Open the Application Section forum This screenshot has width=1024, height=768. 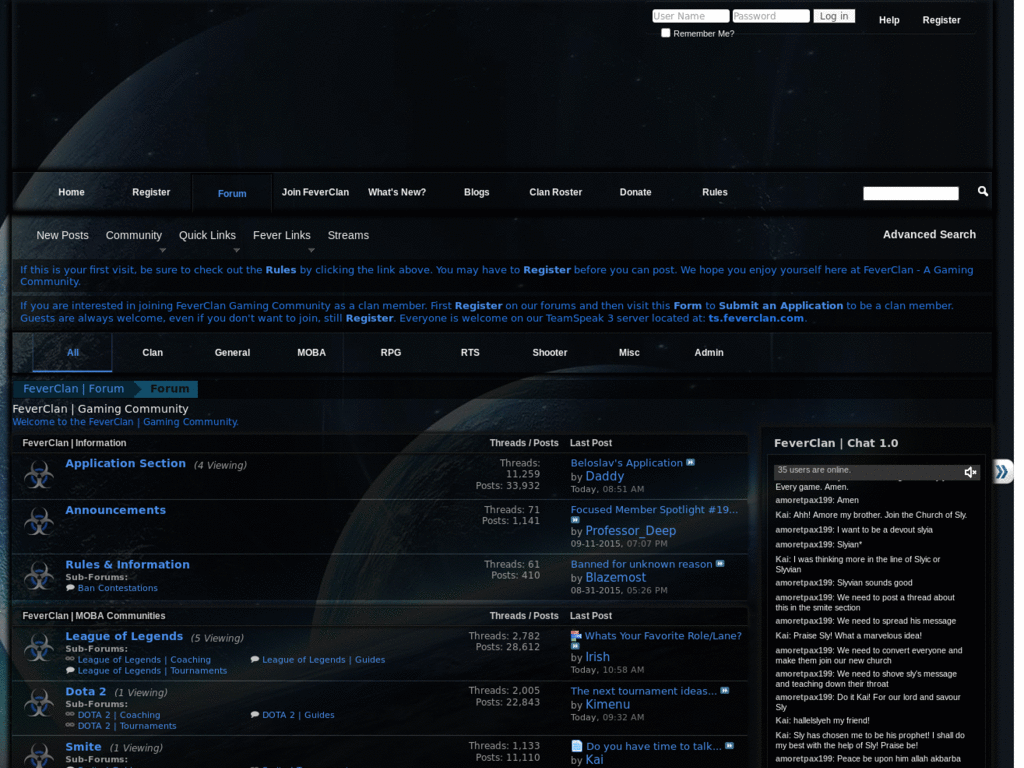[125, 463]
